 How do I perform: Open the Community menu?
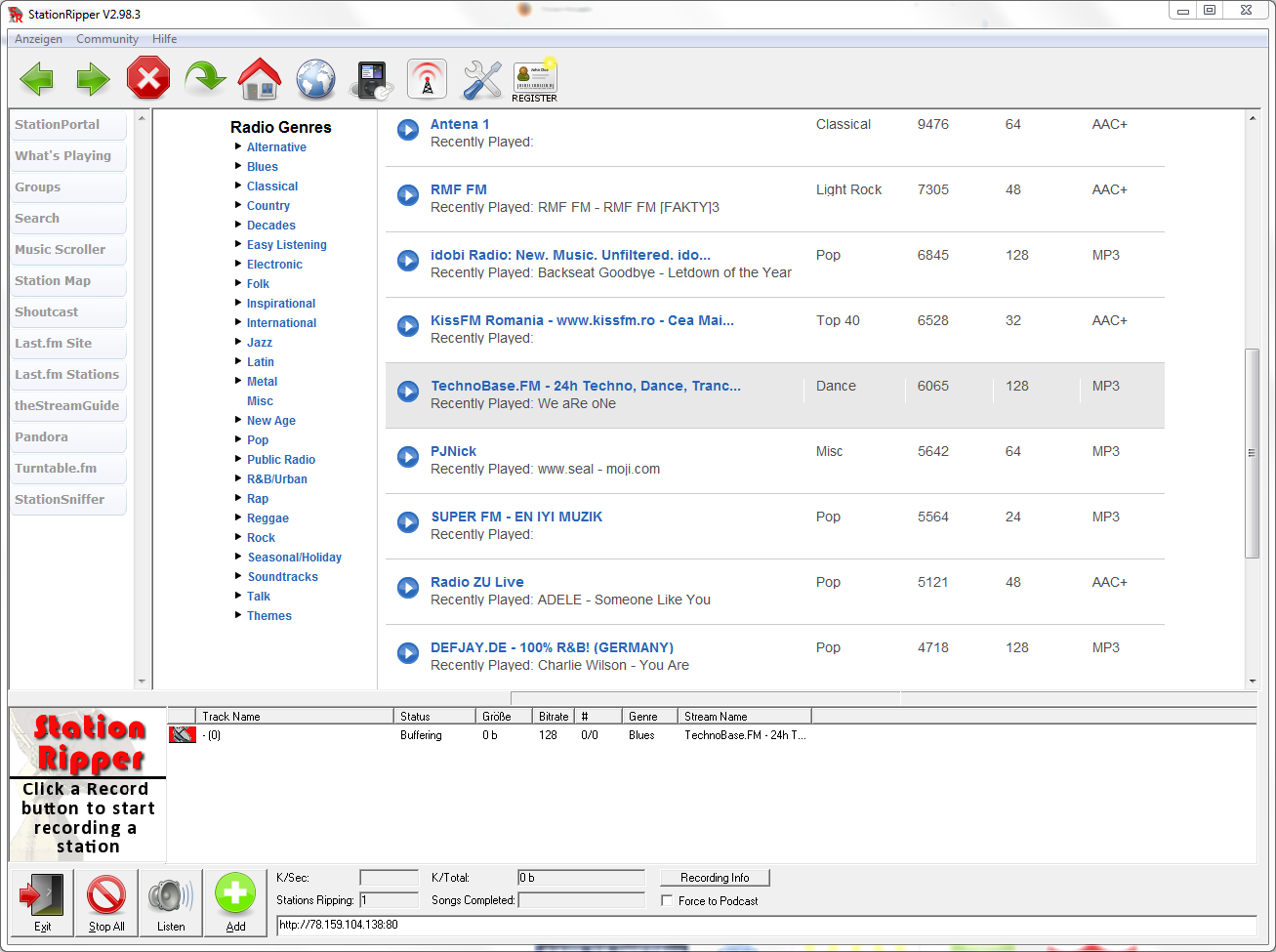(x=107, y=39)
